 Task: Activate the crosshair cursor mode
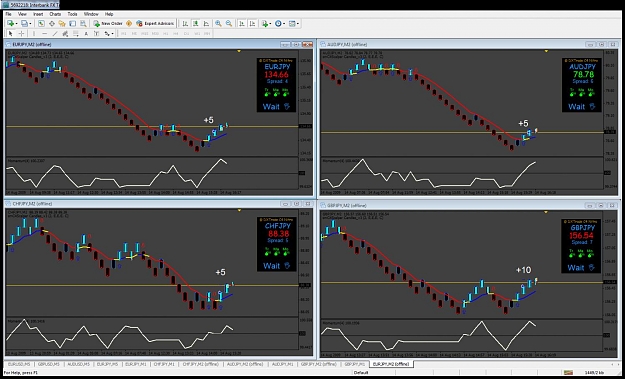coord(21,34)
